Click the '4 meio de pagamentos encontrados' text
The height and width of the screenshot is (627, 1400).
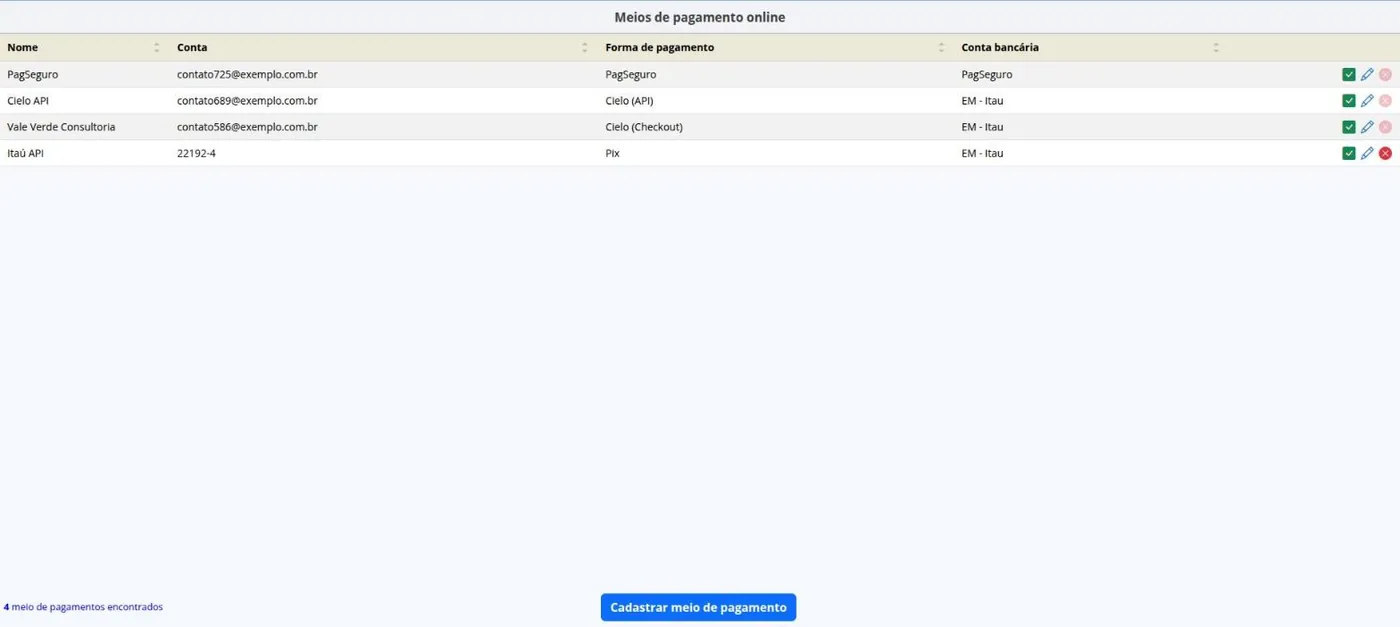(x=83, y=607)
